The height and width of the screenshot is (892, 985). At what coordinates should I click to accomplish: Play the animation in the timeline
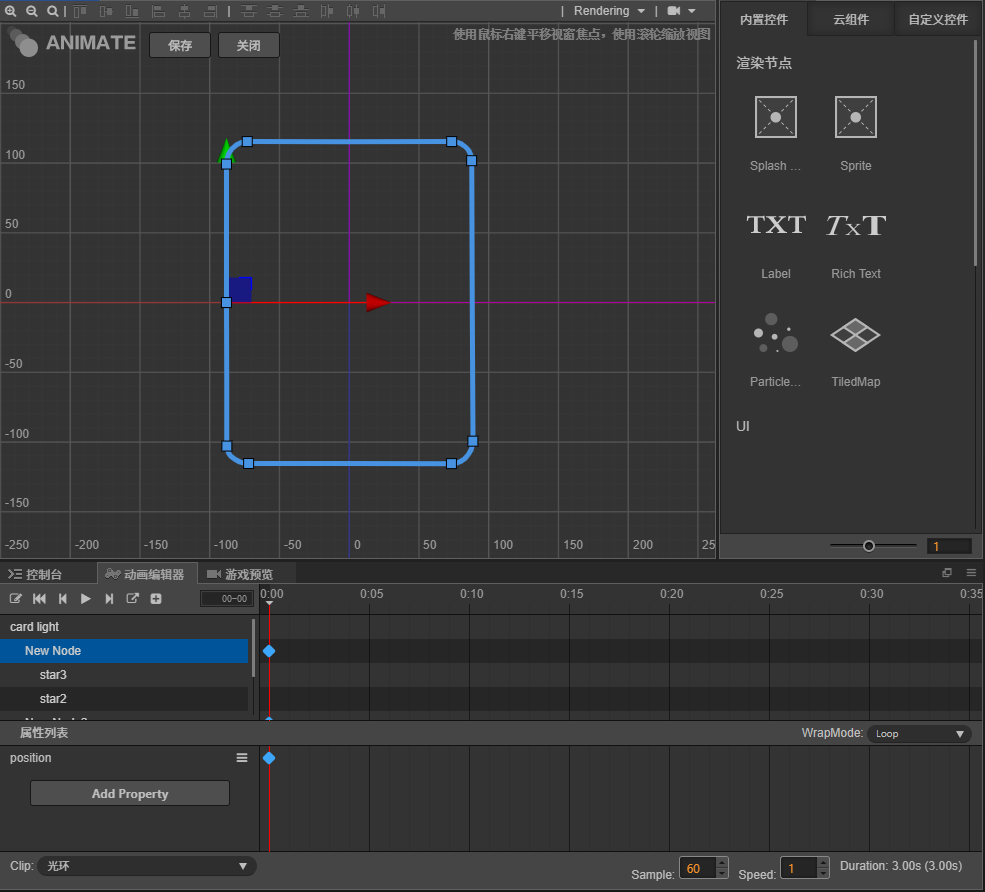click(86, 598)
